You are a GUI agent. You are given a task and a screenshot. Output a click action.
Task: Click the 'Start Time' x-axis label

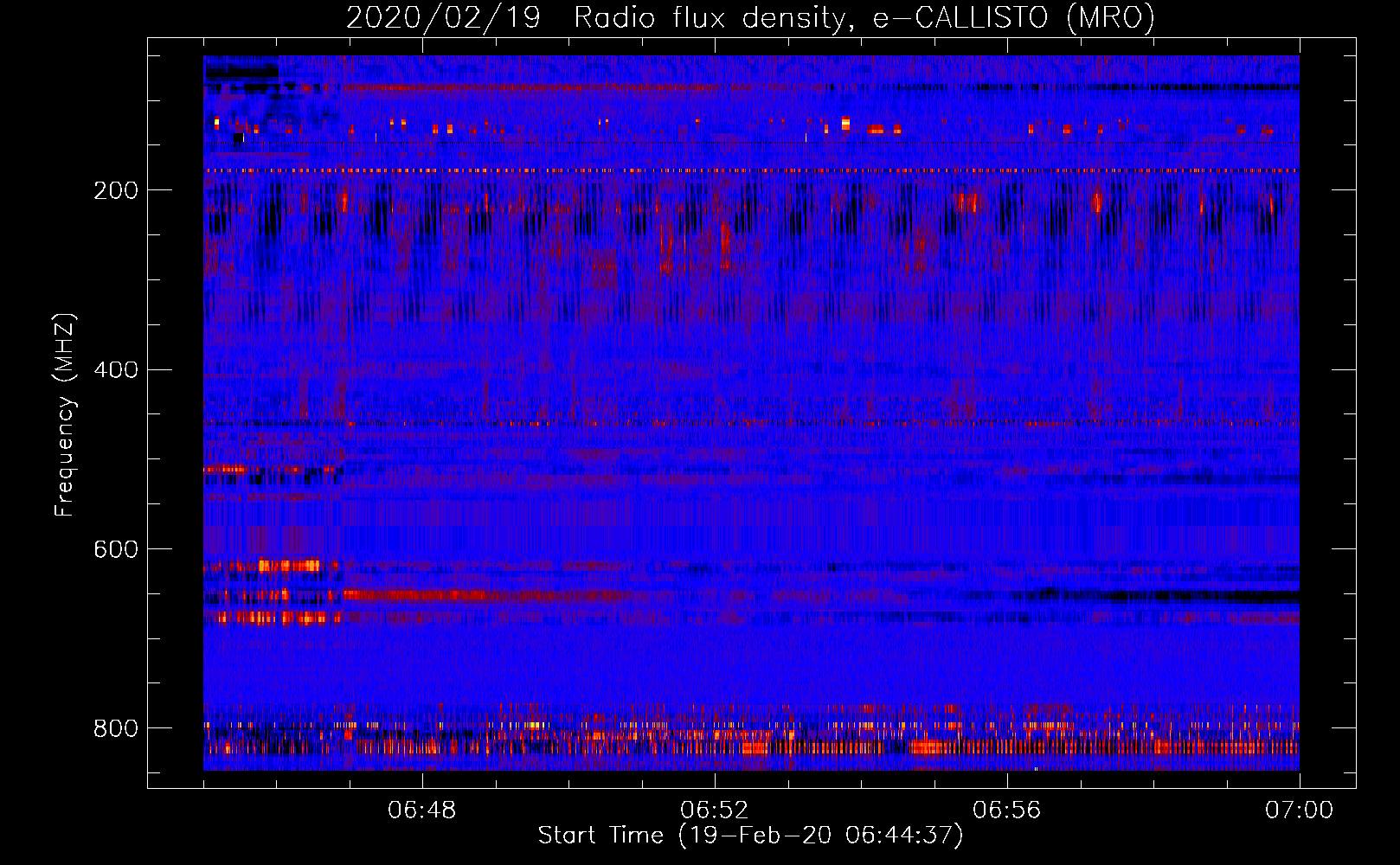pyautogui.click(x=750, y=836)
